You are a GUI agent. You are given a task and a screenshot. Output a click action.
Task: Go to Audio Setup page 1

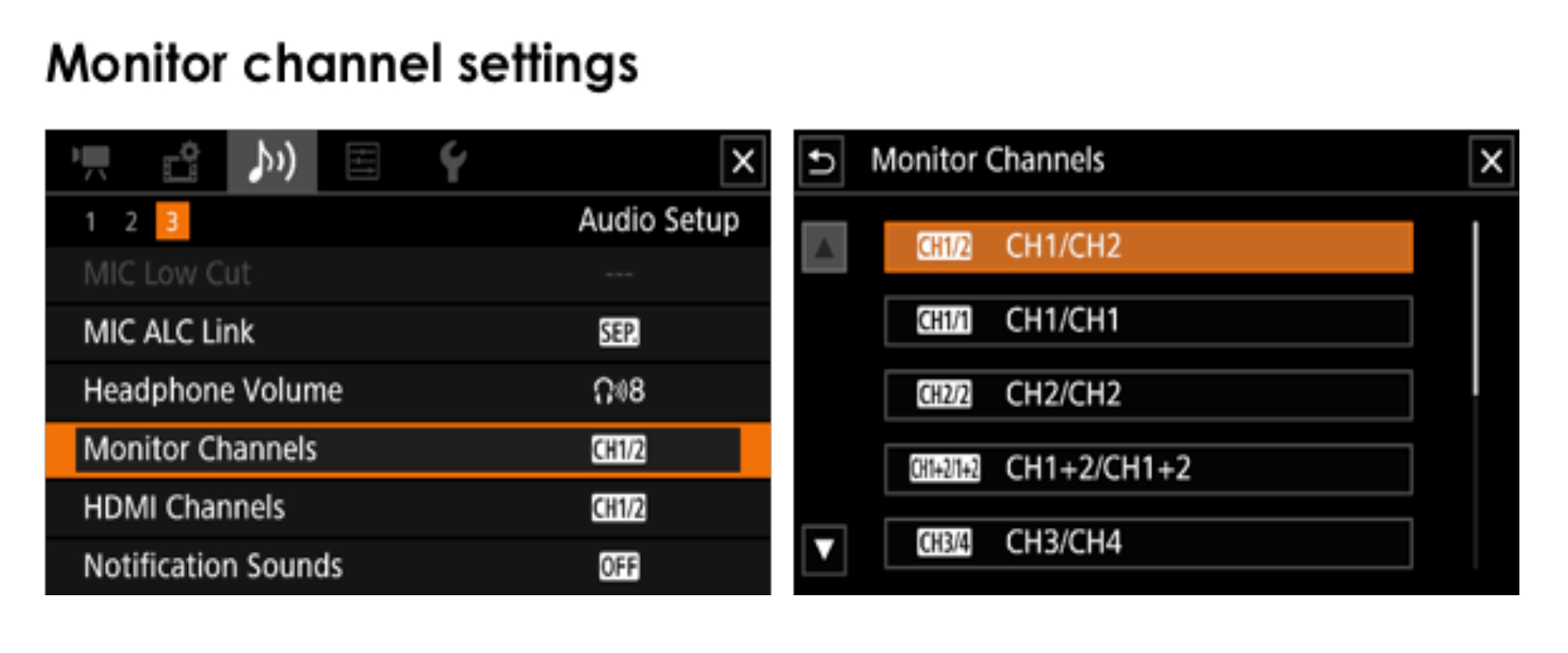90,221
